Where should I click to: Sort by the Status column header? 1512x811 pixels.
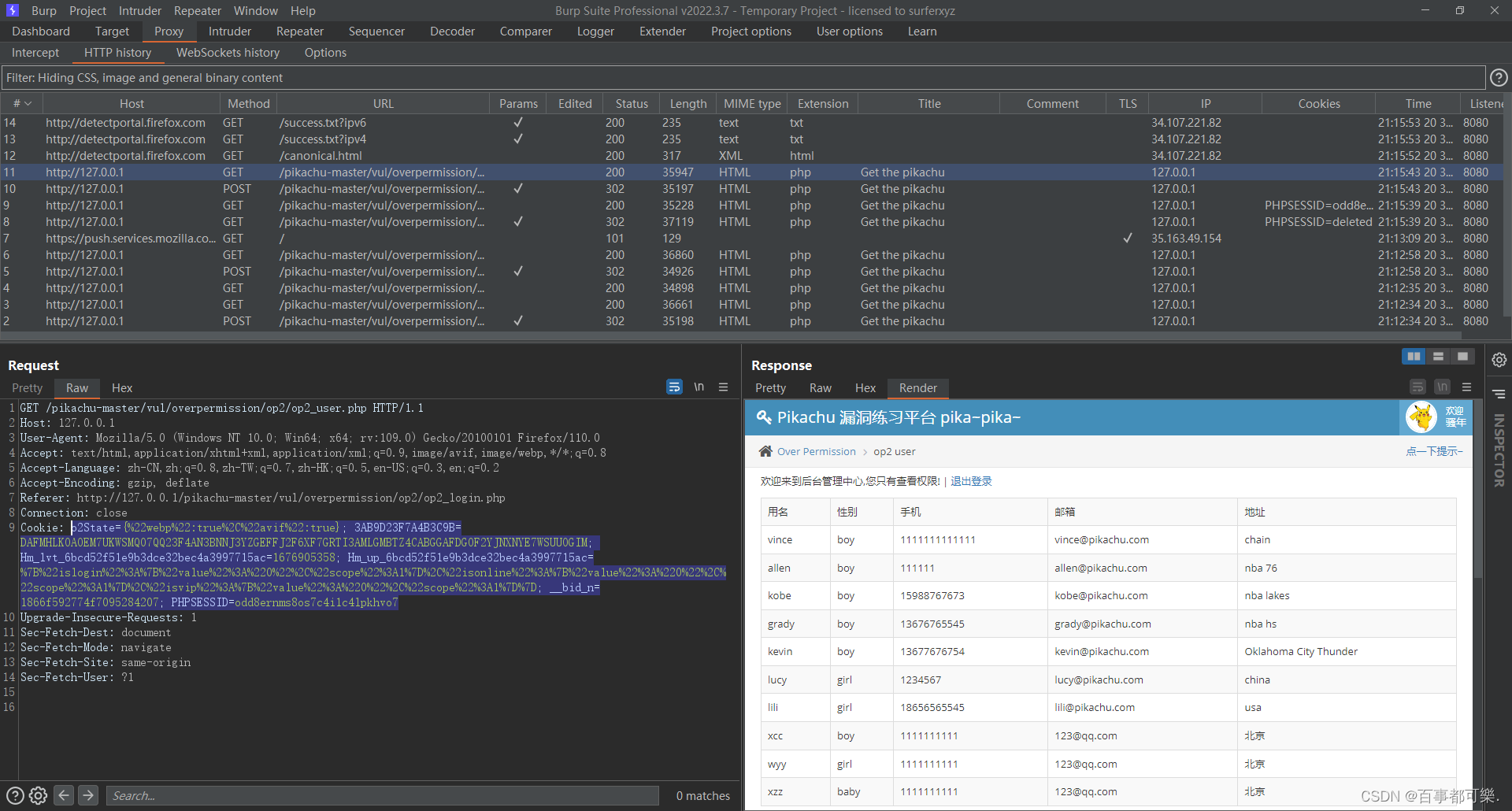tap(632, 104)
